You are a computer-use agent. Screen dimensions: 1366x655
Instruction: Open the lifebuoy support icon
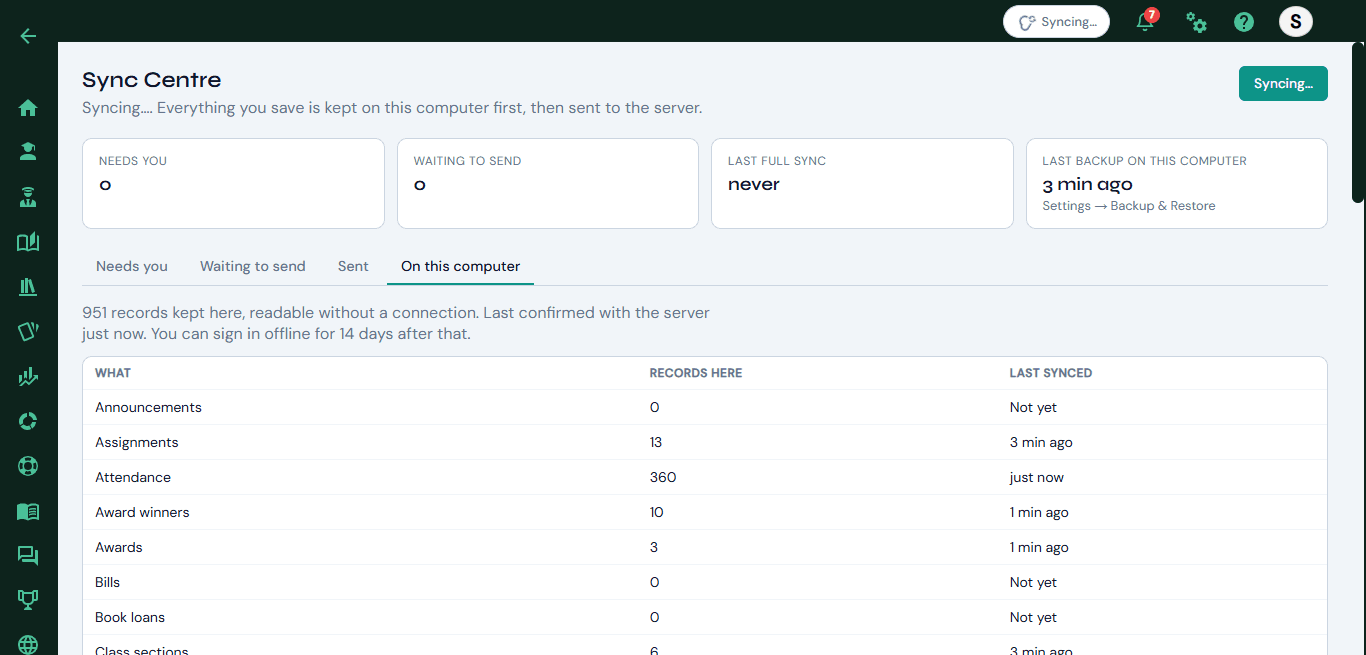tap(28, 466)
